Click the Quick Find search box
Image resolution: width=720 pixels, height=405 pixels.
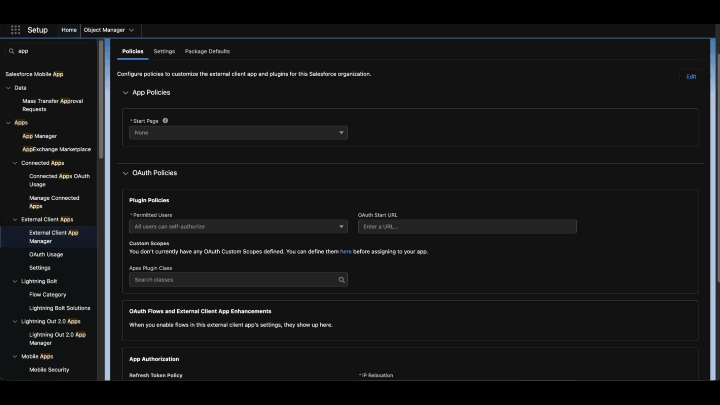49,51
